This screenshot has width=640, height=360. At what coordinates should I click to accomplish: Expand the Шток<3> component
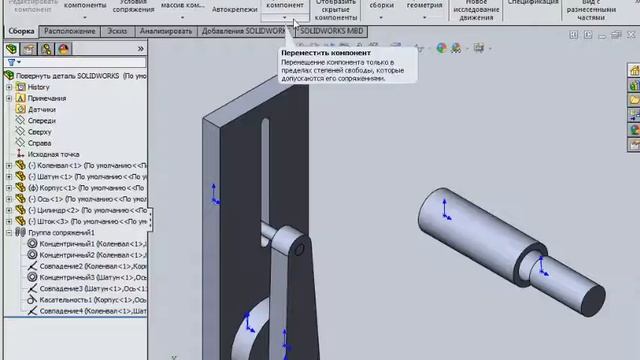9,221
